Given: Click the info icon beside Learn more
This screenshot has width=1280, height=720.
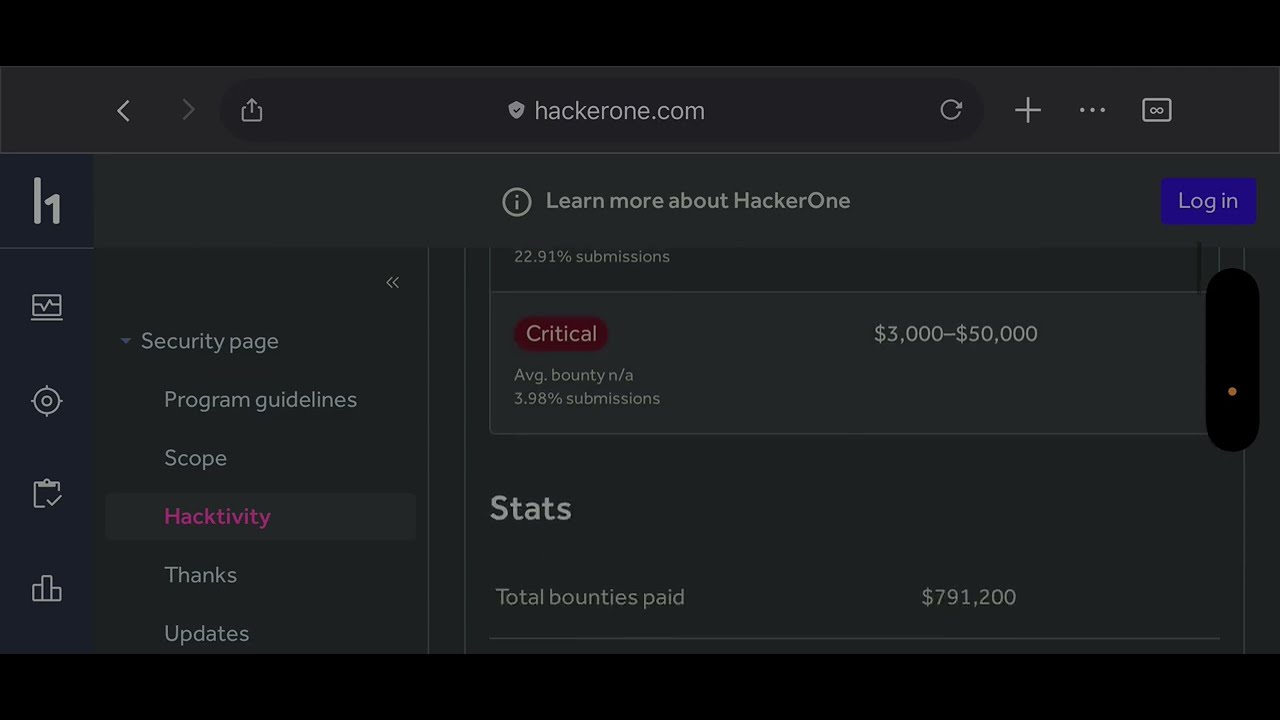Looking at the screenshot, I should pyautogui.click(x=516, y=202).
